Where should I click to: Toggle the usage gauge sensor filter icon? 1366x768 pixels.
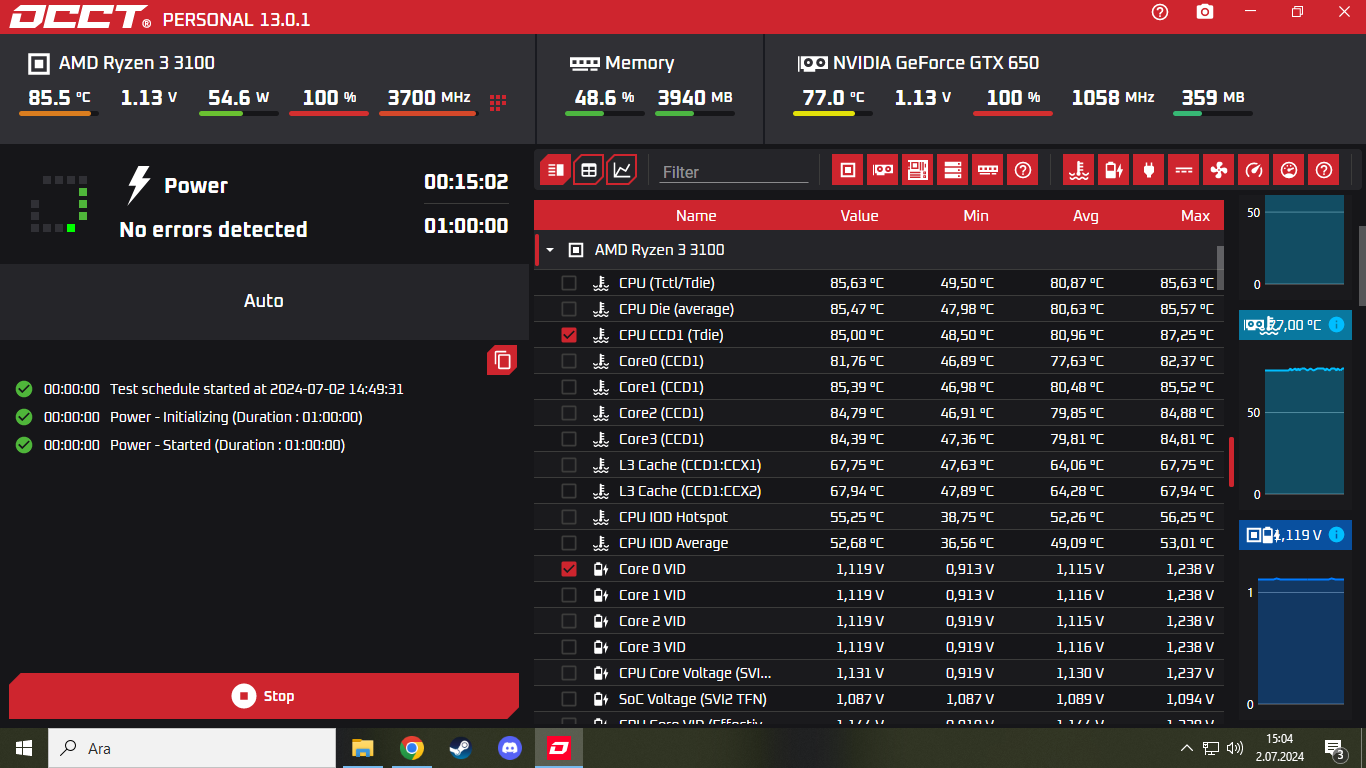tap(1289, 170)
